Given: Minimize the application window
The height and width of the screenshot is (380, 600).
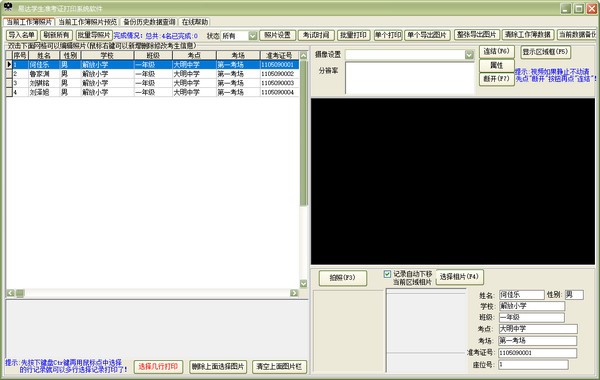Looking at the screenshot, I should pyautogui.click(x=566, y=8).
